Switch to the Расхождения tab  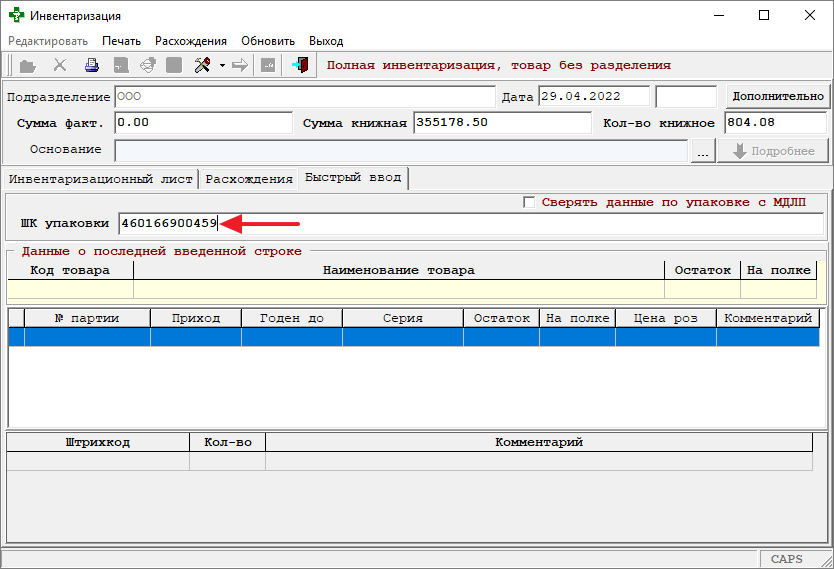coord(248,179)
